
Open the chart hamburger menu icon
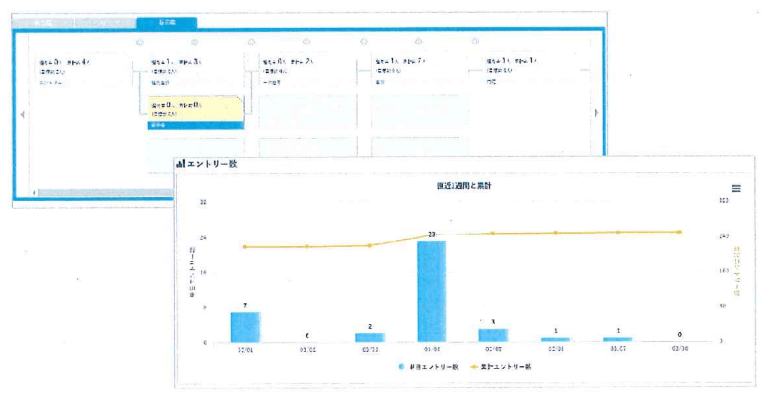coord(736,188)
